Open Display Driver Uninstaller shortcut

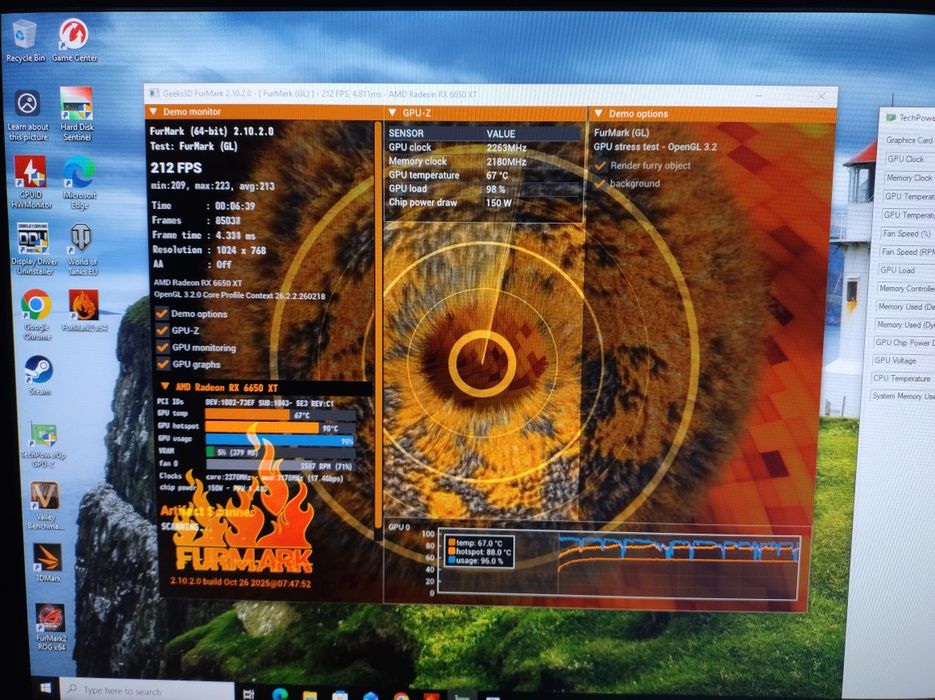coord(34,249)
